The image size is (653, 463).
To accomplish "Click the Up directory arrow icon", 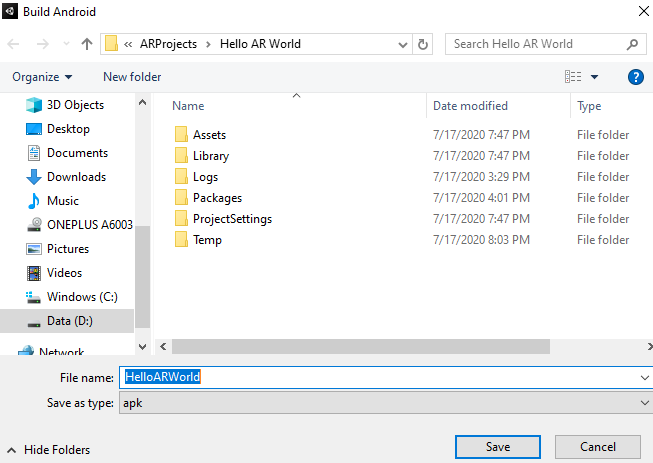I will coord(87,44).
